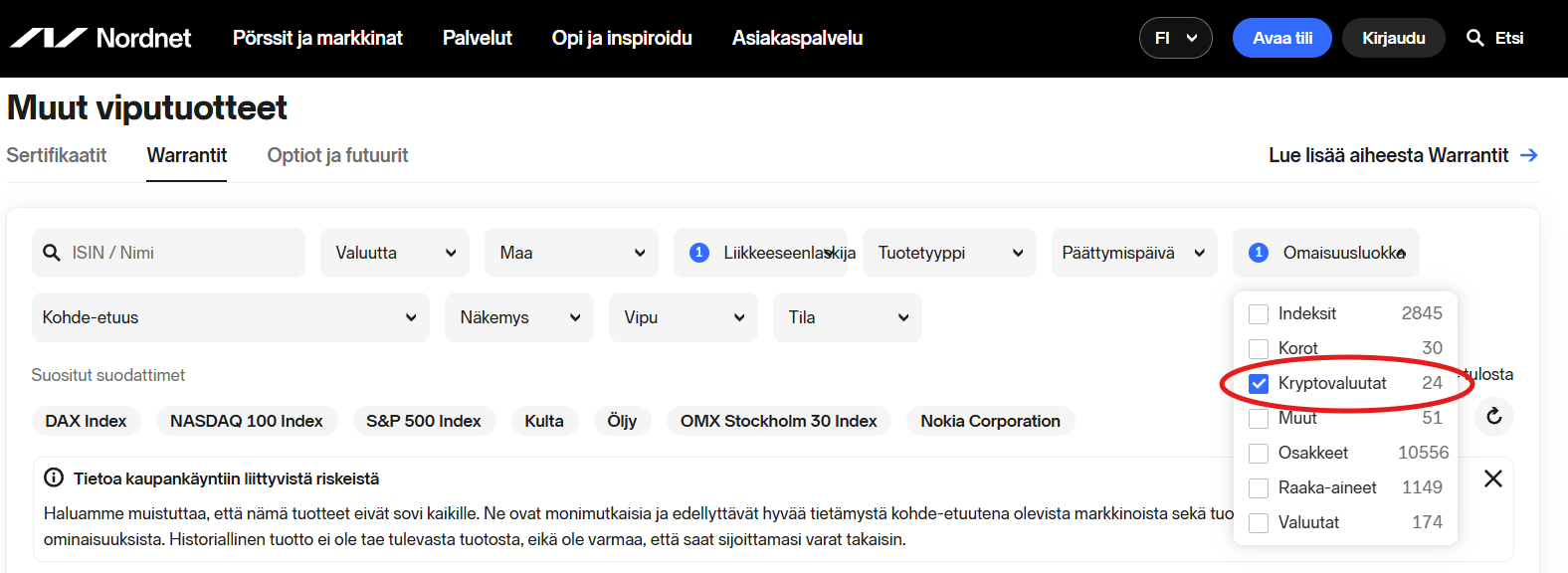The height and width of the screenshot is (573, 1568).
Task: Check the Raaka-aineet checkbox
Action: coord(1259,488)
